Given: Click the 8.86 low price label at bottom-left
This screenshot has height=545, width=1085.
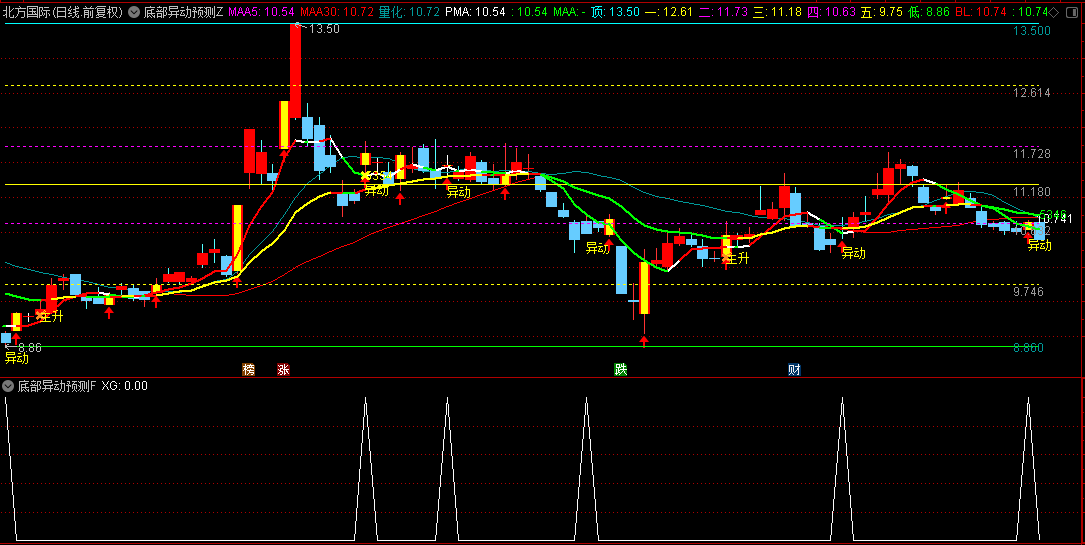Looking at the screenshot, I should pyautogui.click(x=30, y=347).
